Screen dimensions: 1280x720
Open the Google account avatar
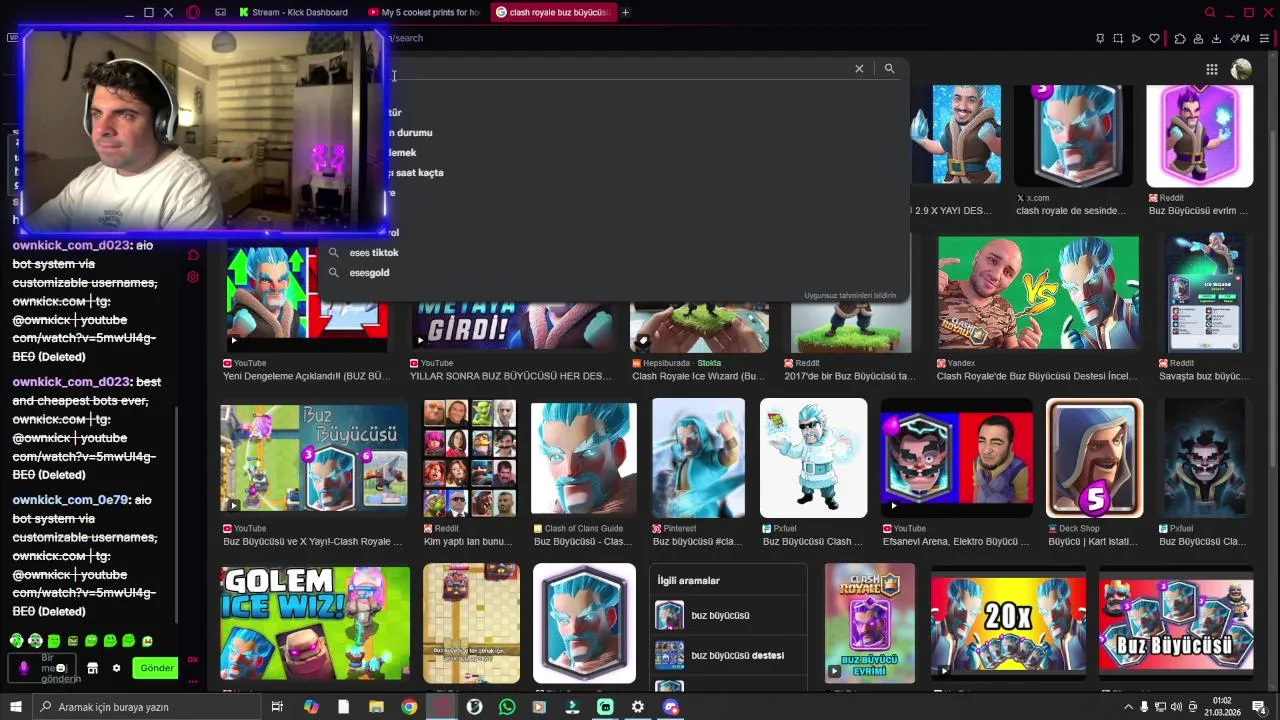(1241, 69)
